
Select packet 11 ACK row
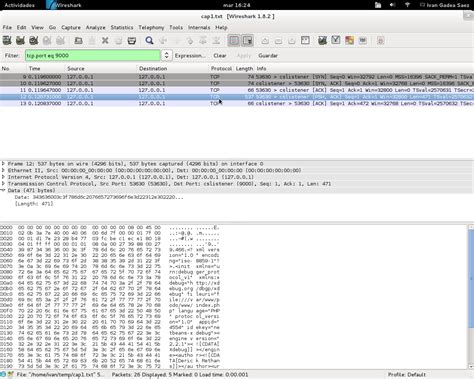[237, 90]
